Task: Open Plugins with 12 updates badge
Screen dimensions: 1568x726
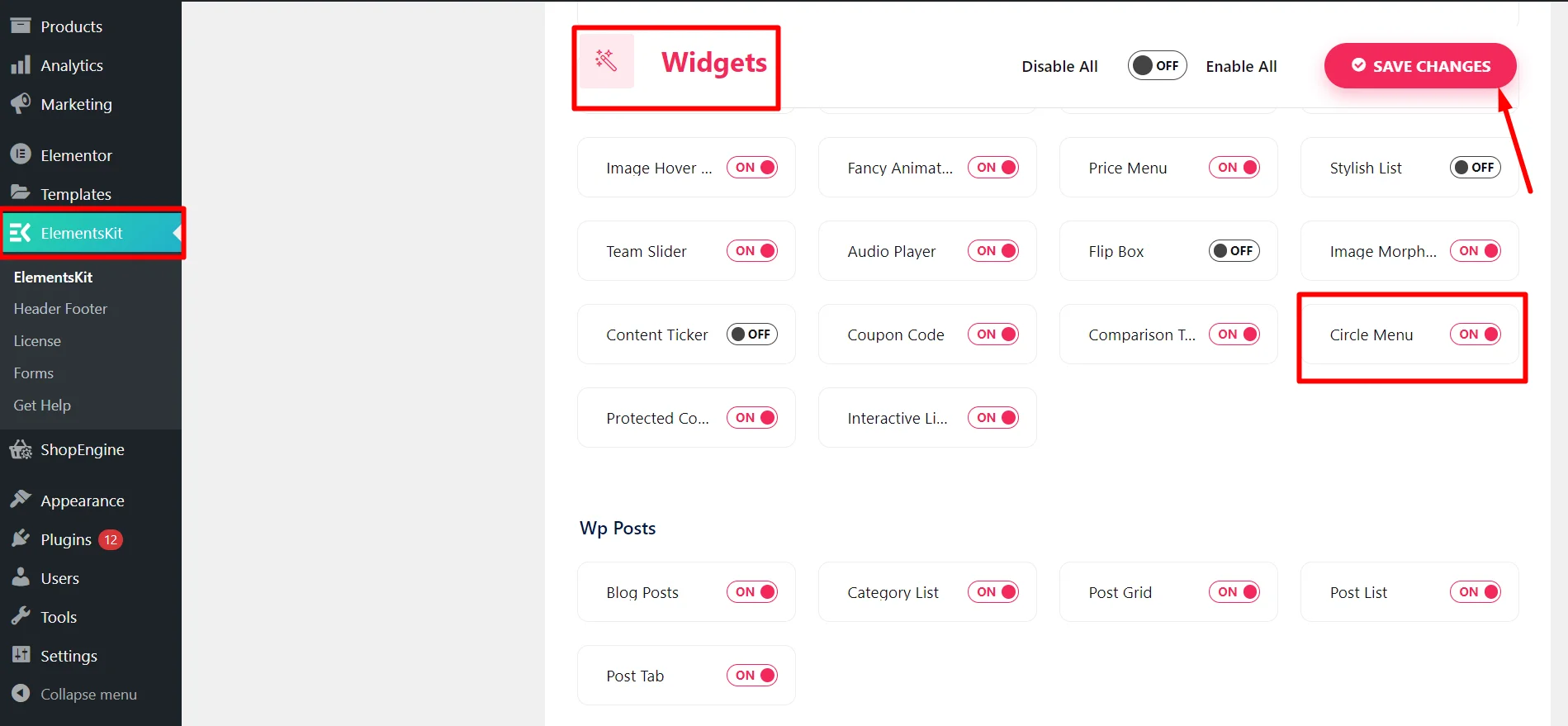Action: click(x=66, y=539)
